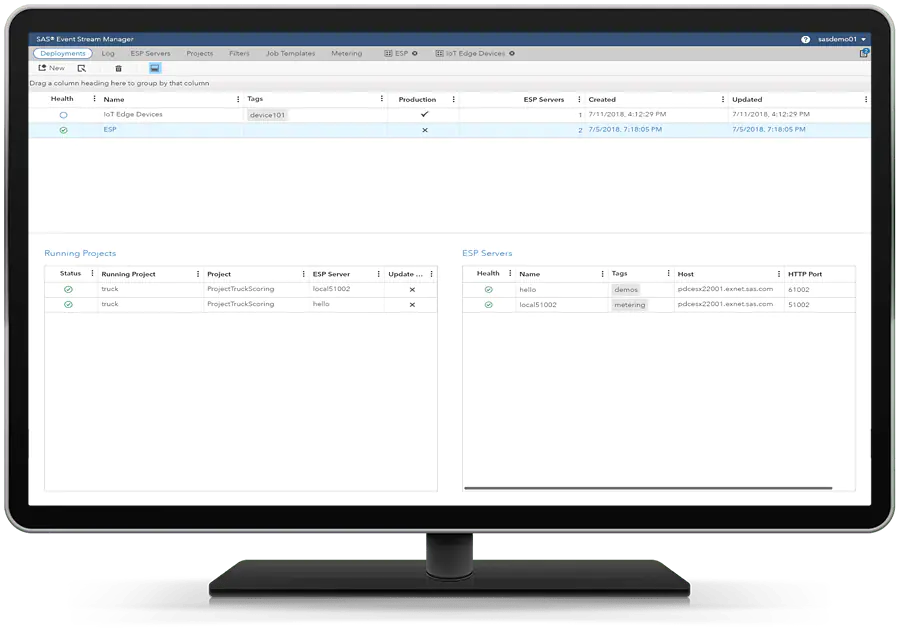Open ESP Servers column options in deployments table
The height and width of the screenshot is (629, 900).
click(x=579, y=99)
